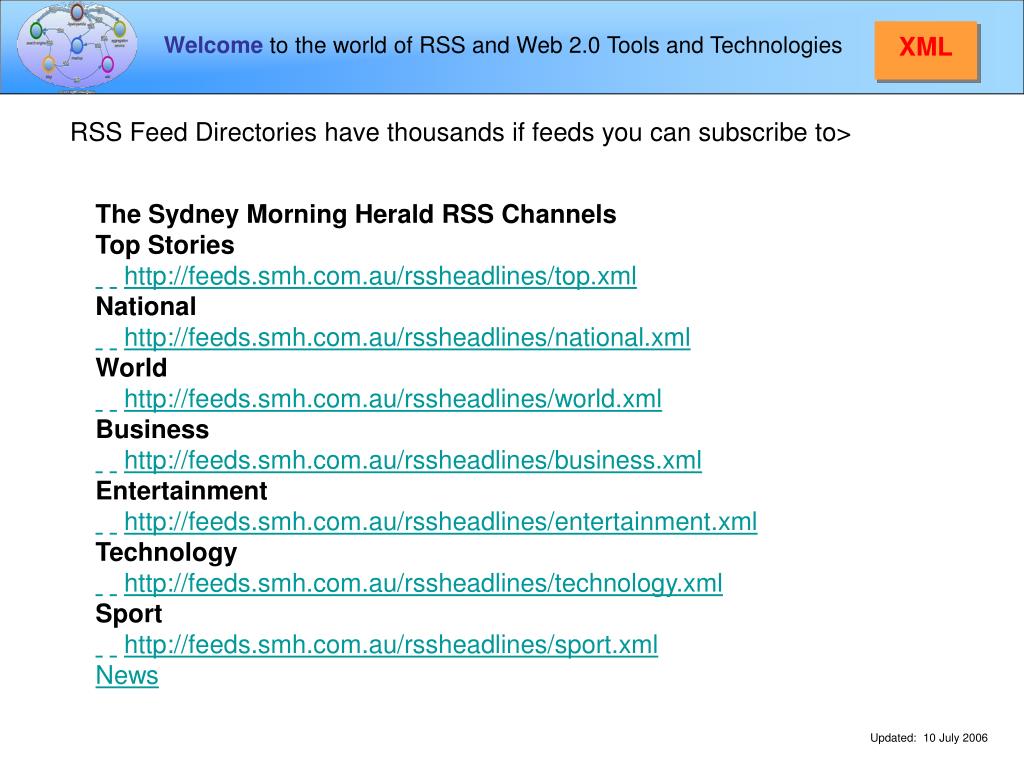
Task: Click the 'Technology' heading text
Action: click(166, 553)
